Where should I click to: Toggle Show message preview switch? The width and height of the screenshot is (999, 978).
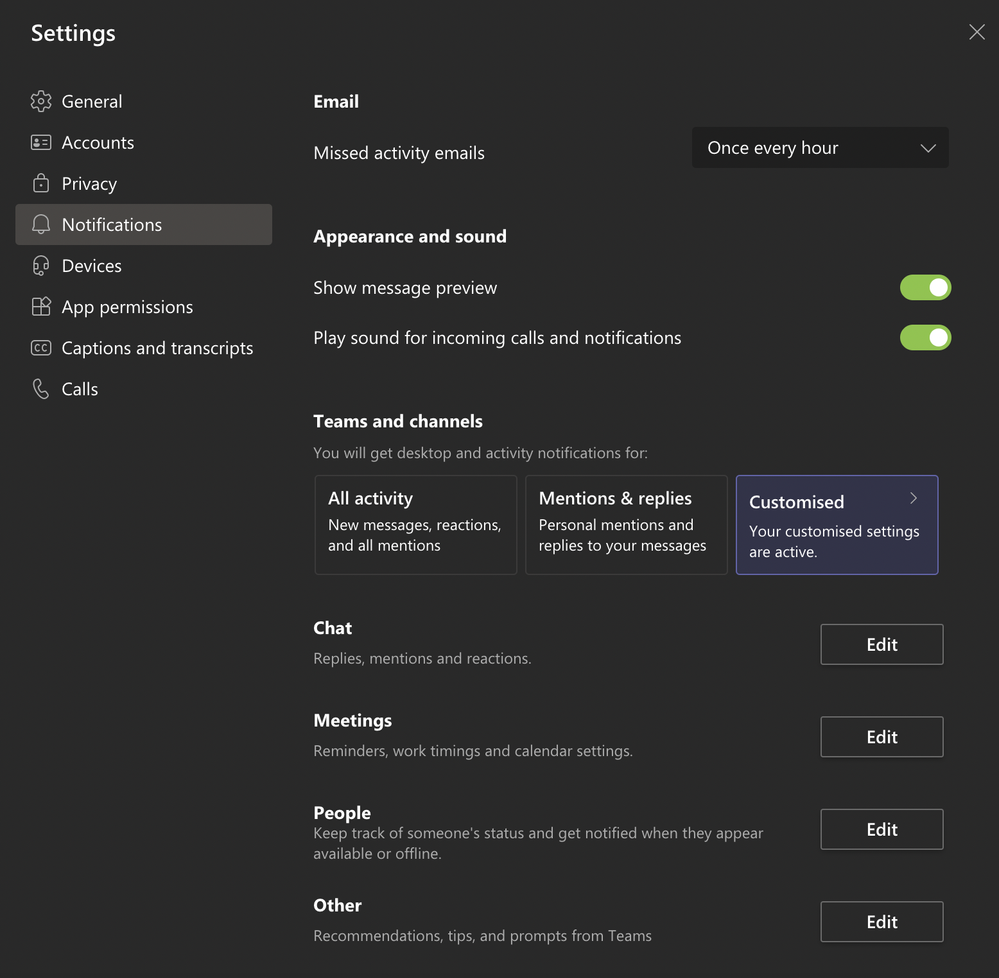[x=925, y=288]
